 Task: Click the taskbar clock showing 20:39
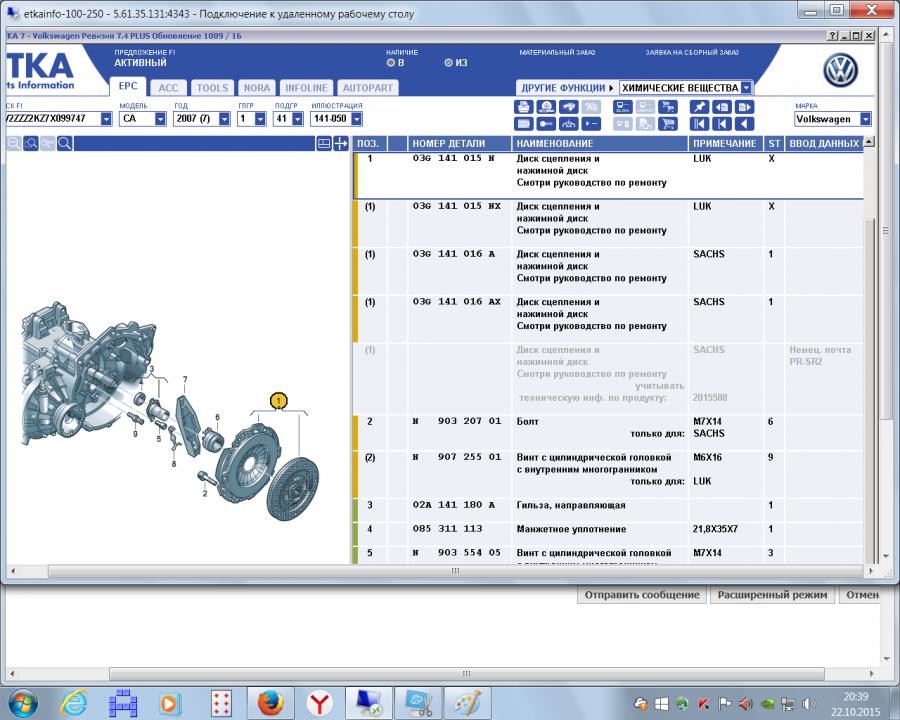click(x=855, y=697)
